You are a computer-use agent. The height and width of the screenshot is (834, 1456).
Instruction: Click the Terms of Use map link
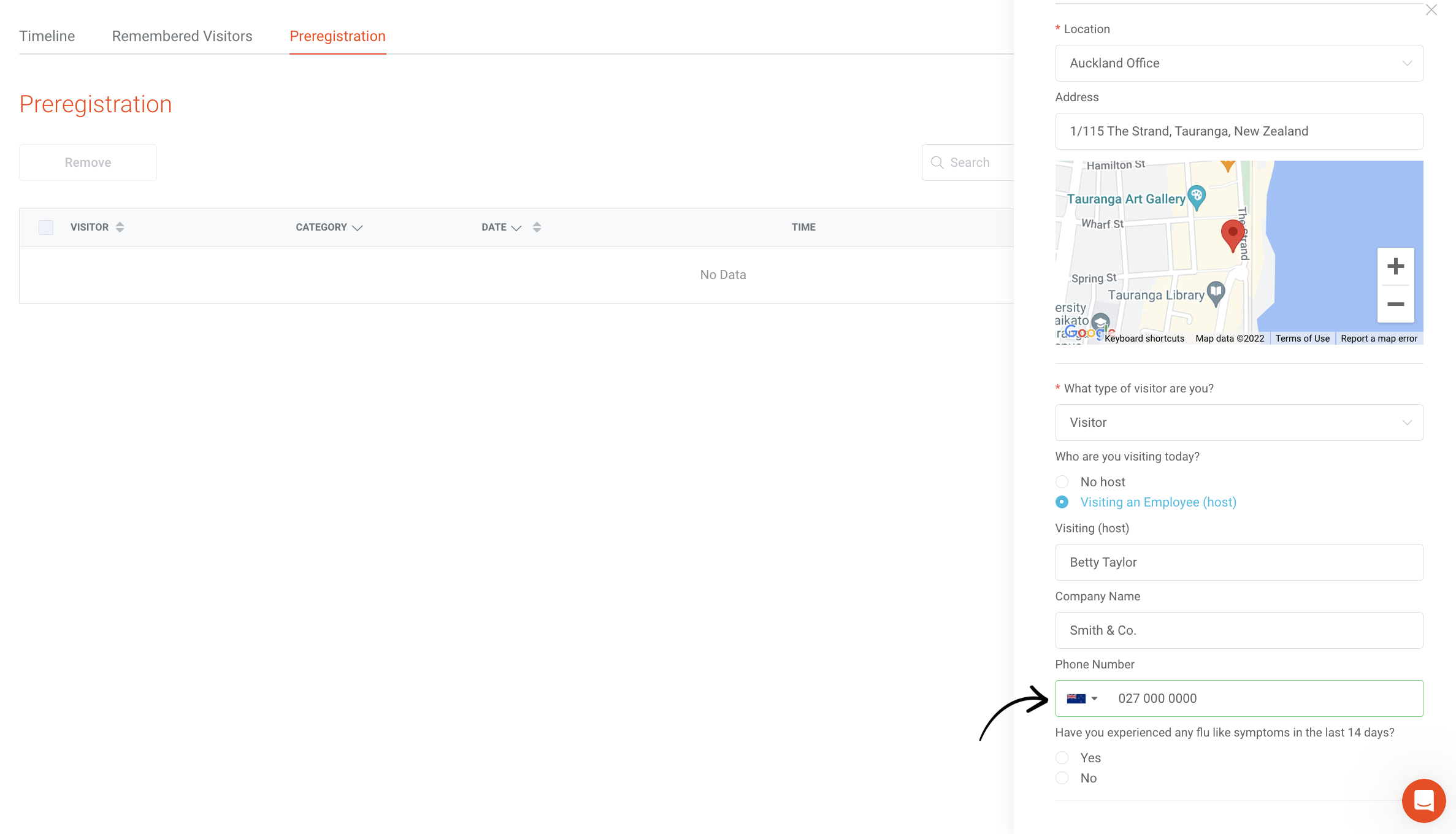point(1302,339)
